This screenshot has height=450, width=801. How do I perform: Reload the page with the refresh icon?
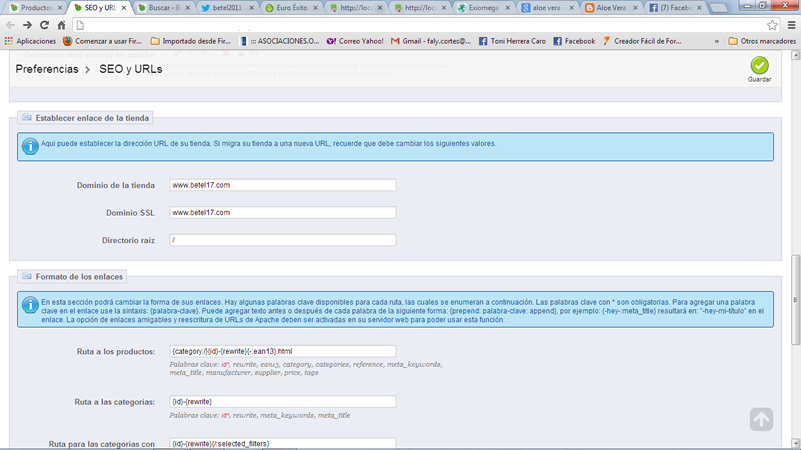tap(44, 25)
